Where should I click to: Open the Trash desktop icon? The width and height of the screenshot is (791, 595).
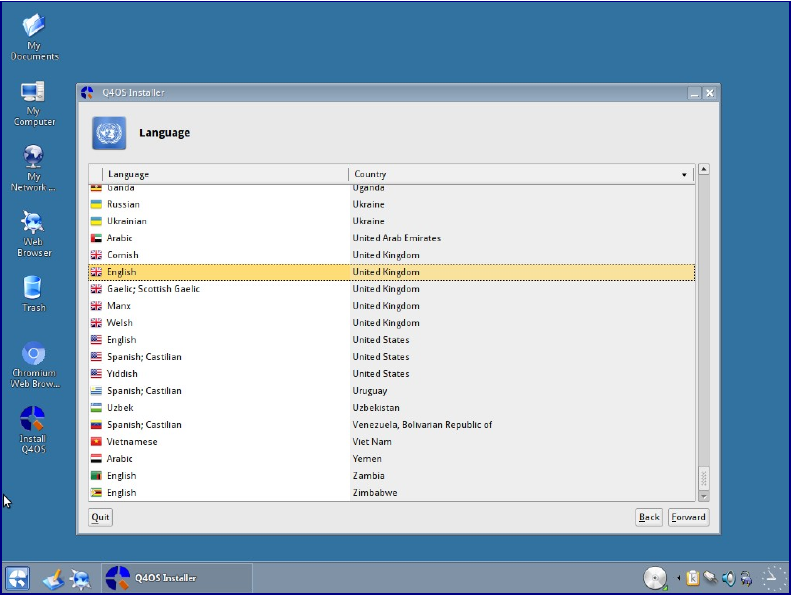point(33,294)
